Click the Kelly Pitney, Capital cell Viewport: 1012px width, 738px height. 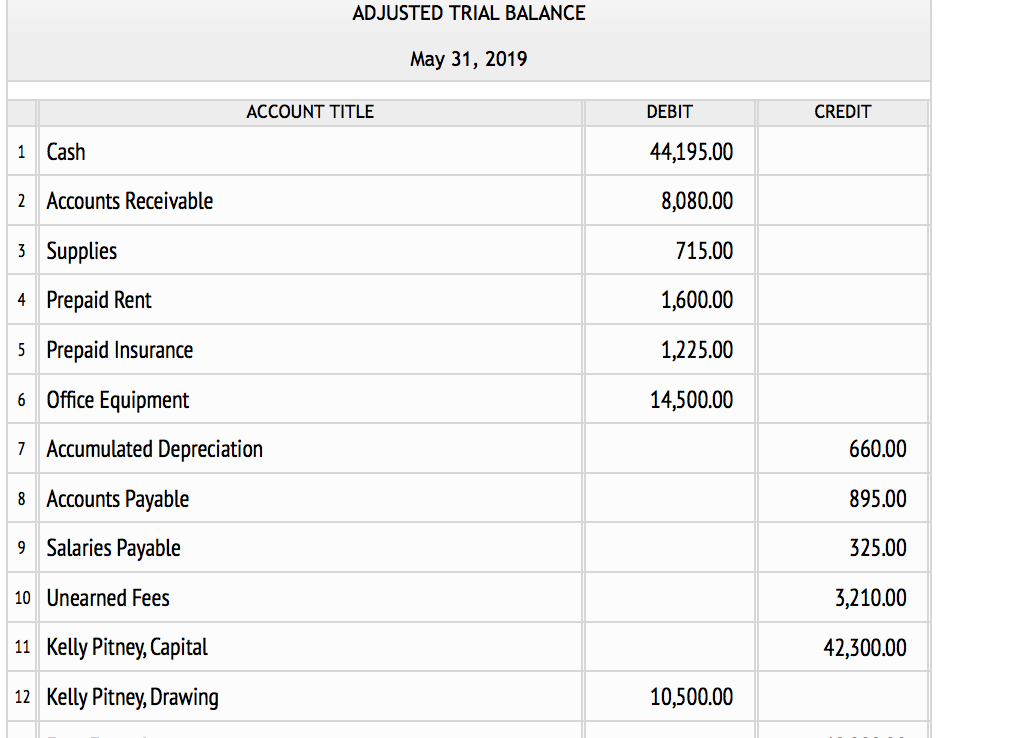126,647
